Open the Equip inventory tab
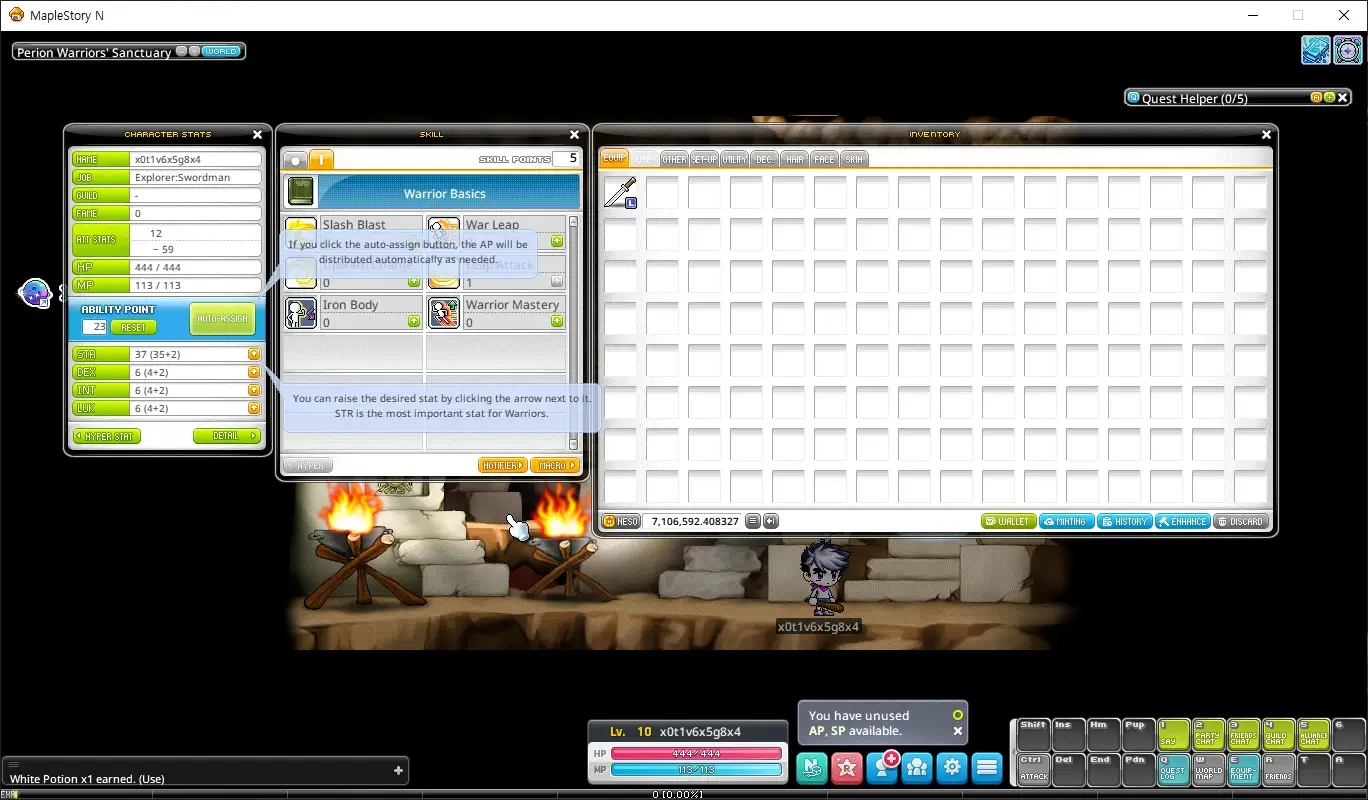 pyautogui.click(x=614, y=159)
